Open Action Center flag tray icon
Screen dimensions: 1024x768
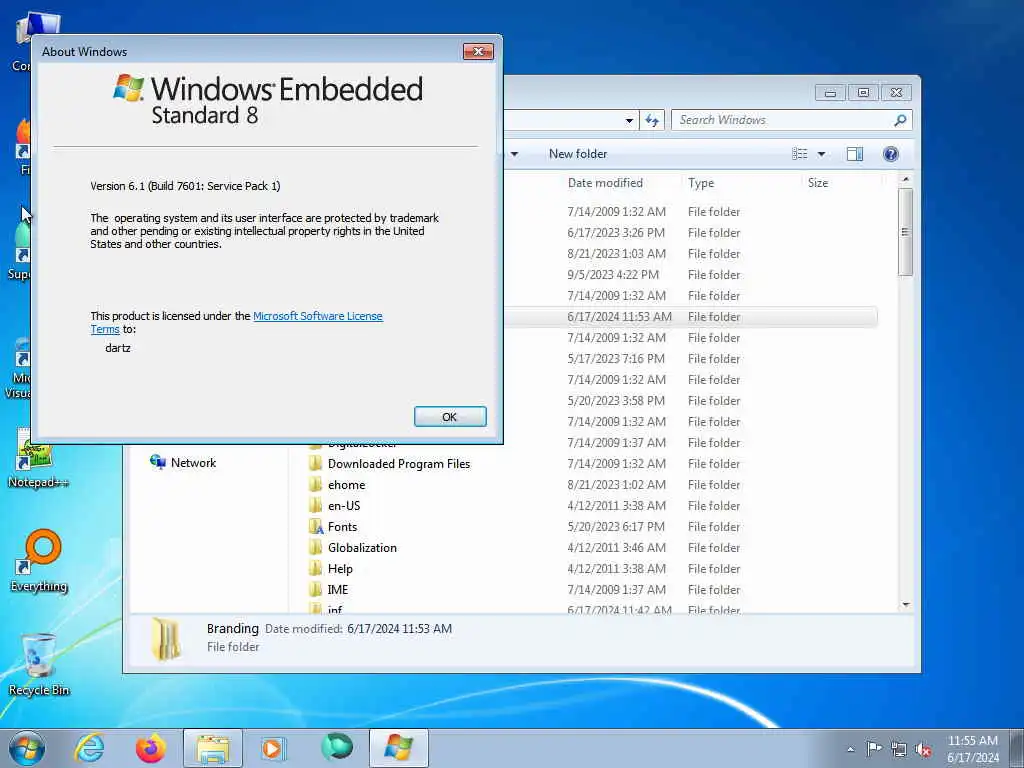coord(874,748)
